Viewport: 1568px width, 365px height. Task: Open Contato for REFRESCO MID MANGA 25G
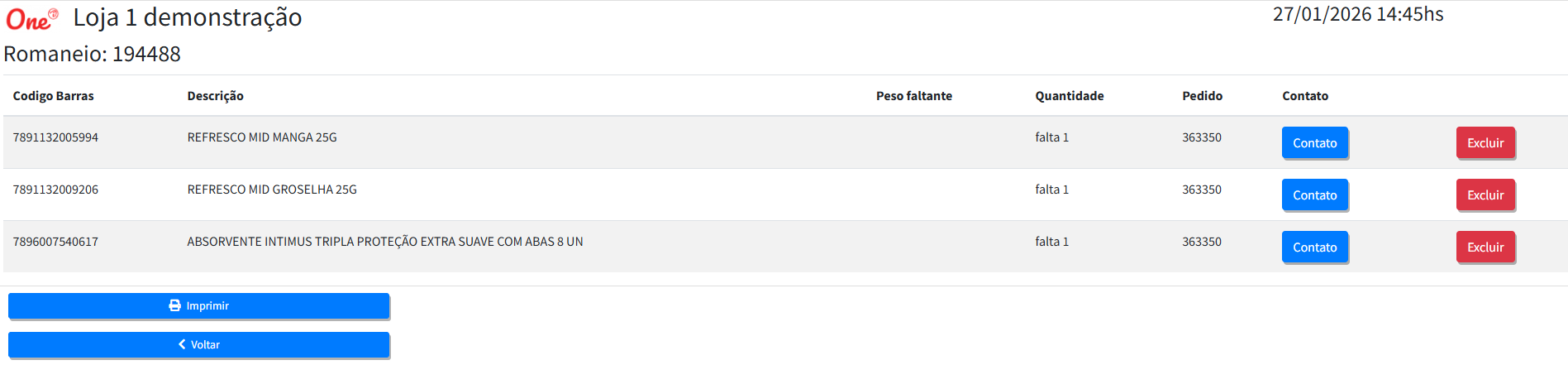point(1314,143)
